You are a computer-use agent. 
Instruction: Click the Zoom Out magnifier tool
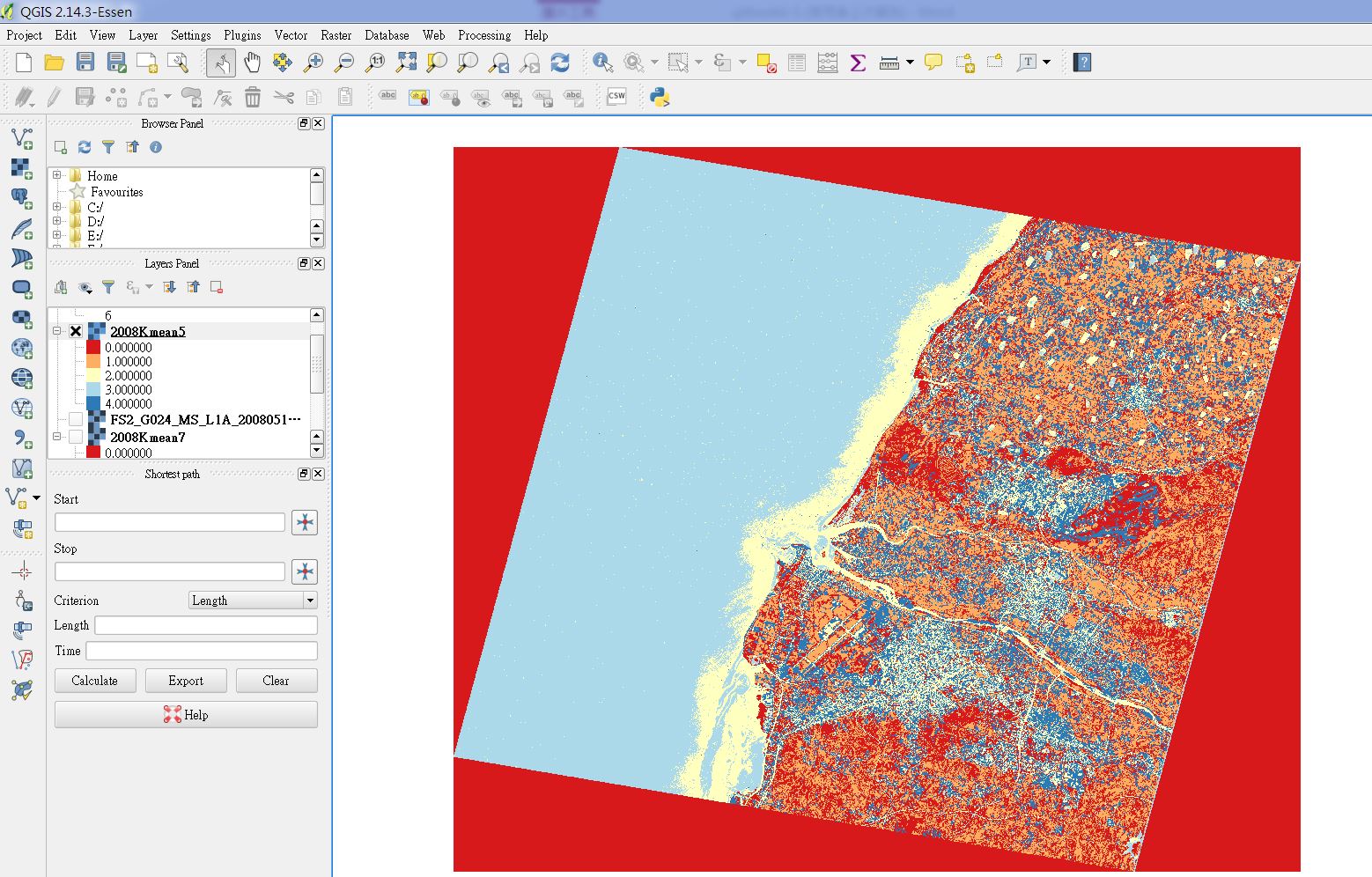[344, 63]
